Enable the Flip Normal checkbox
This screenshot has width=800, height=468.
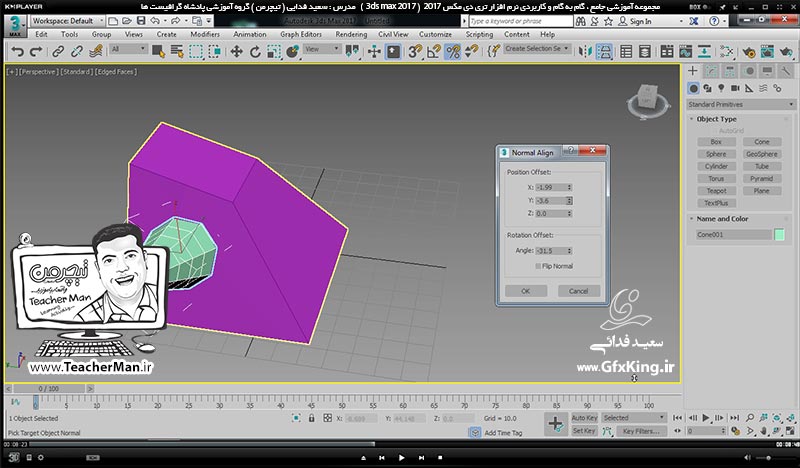(538, 266)
